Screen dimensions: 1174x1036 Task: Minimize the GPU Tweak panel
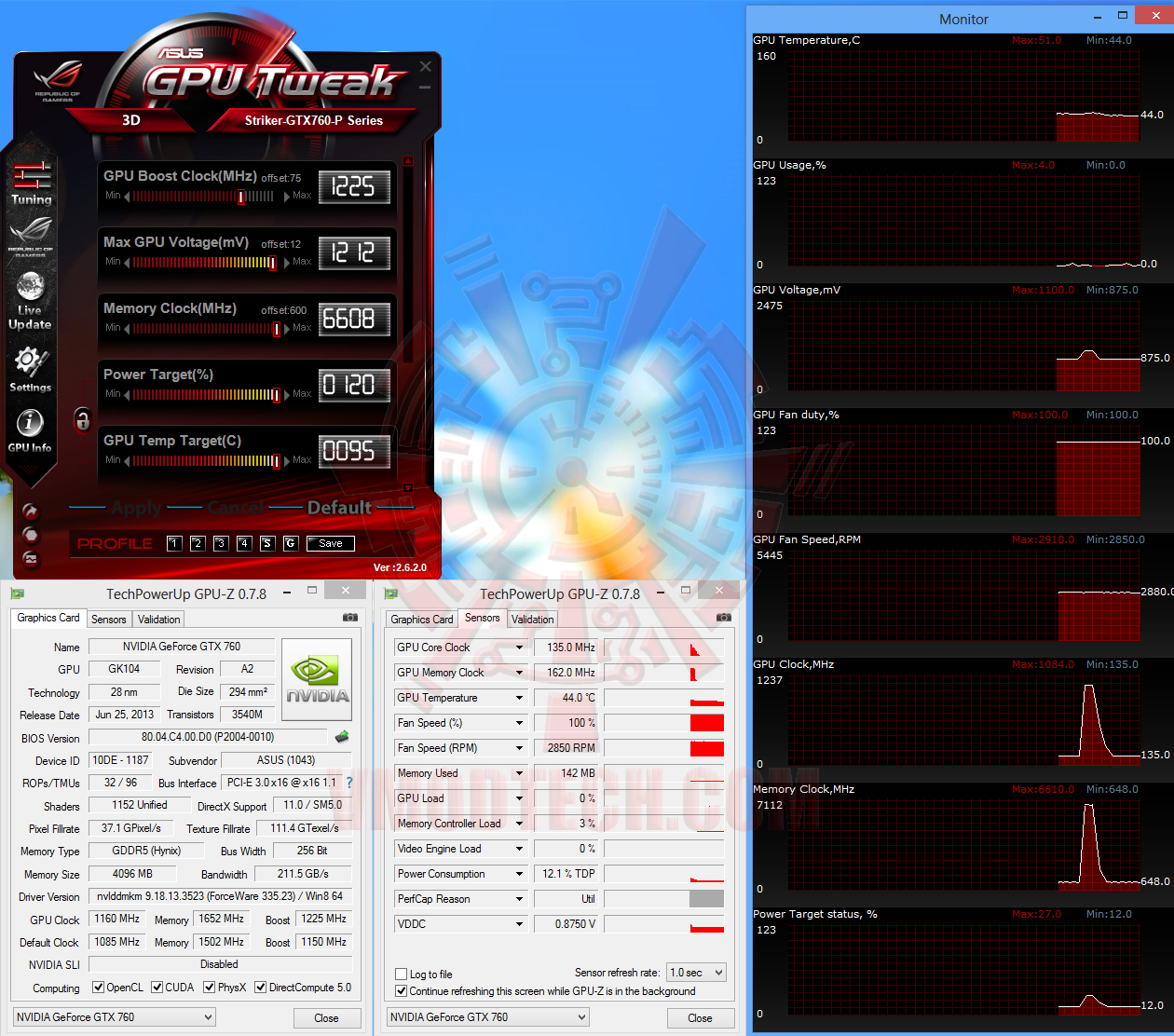coord(425,88)
